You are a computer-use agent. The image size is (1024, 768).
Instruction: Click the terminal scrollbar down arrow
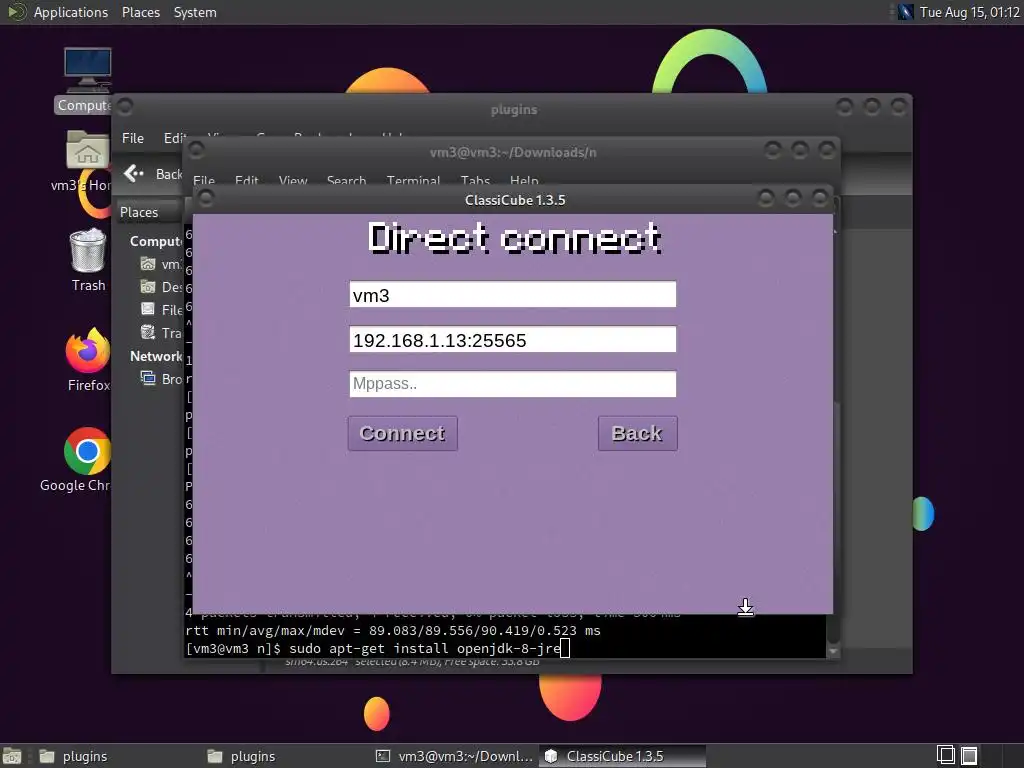(833, 651)
